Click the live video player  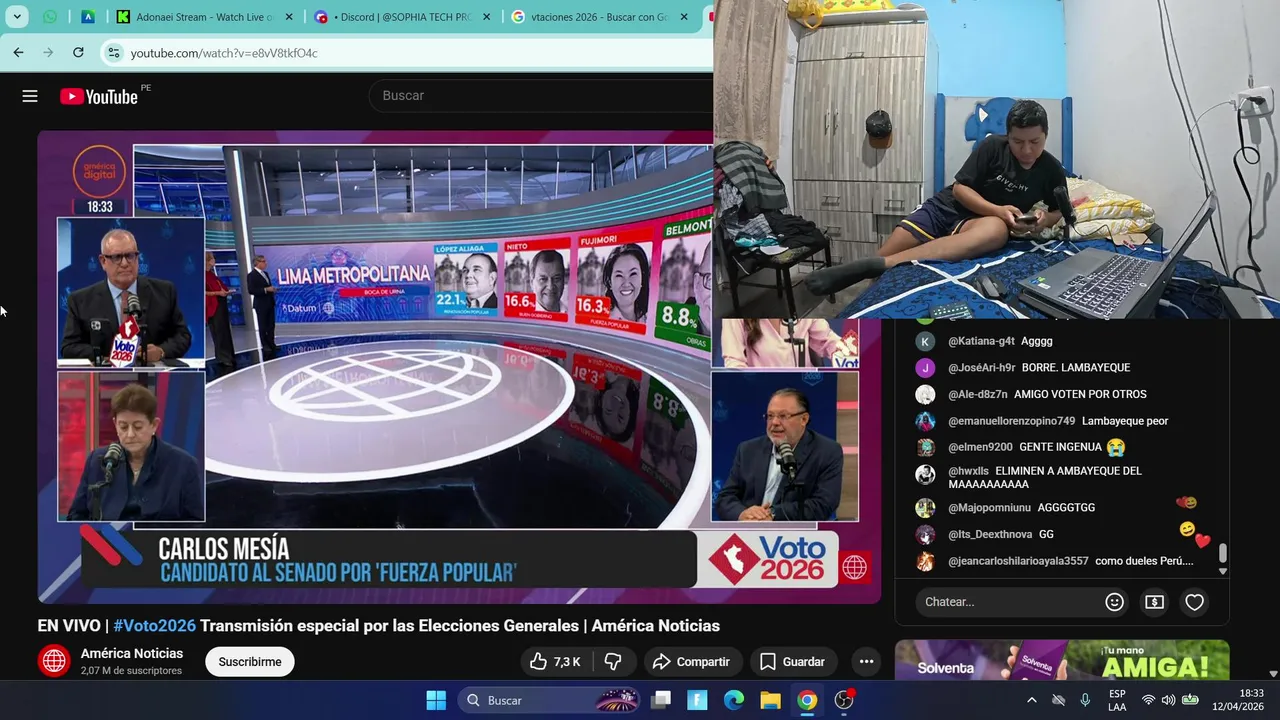coord(459,366)
